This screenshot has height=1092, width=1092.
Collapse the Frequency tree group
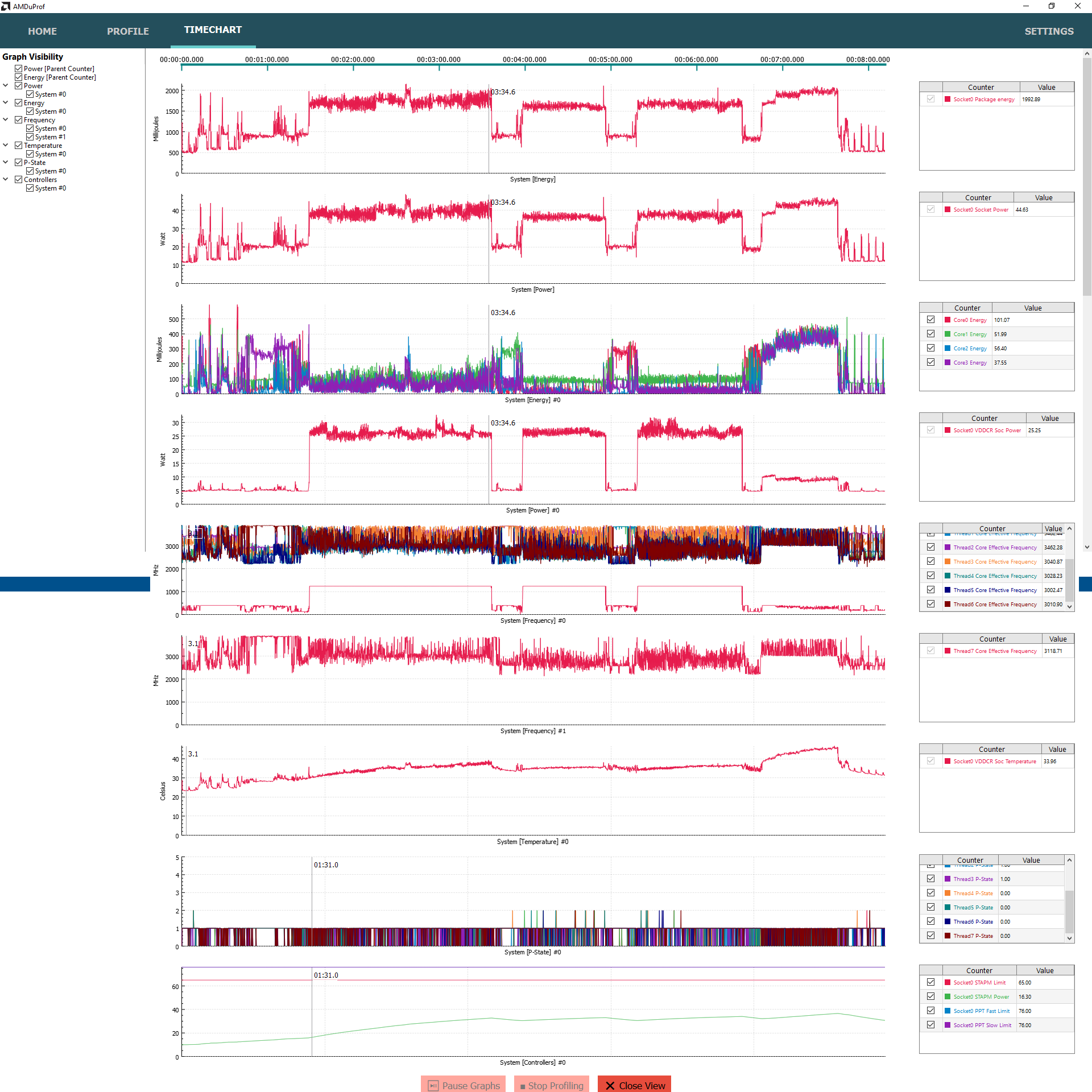6,119
